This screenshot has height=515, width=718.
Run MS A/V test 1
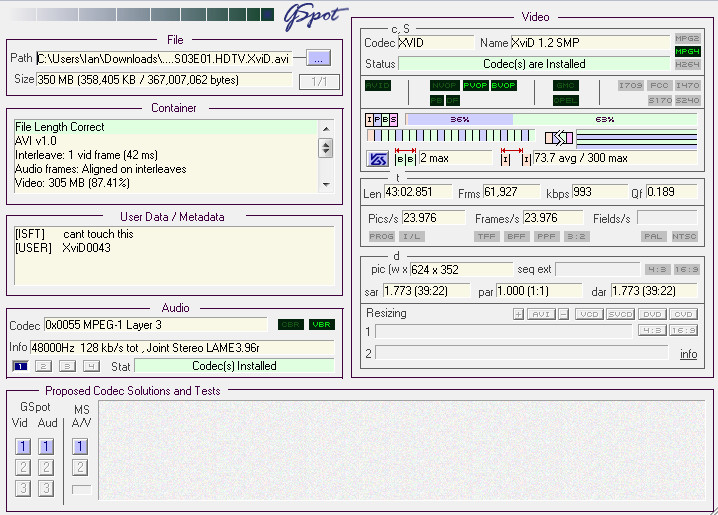[x=80, y=446]
